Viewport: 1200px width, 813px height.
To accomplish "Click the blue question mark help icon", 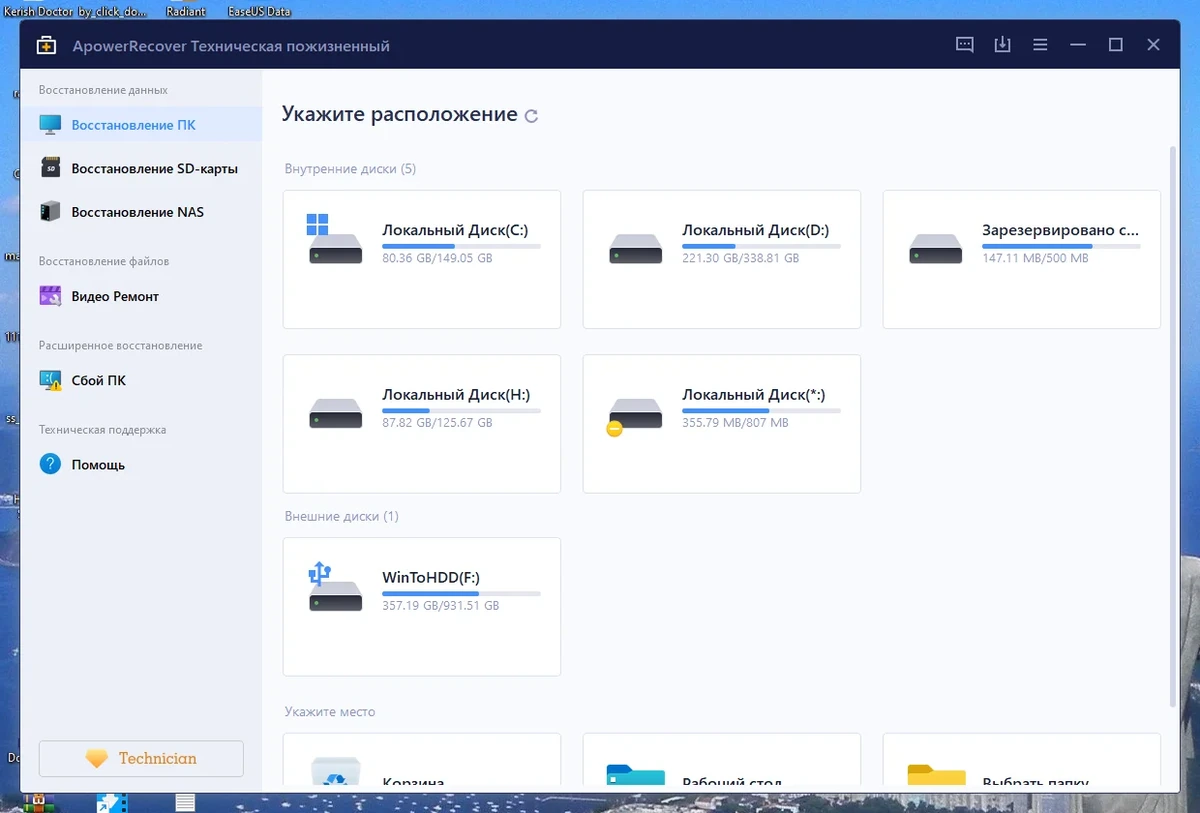I will [50, 464].
